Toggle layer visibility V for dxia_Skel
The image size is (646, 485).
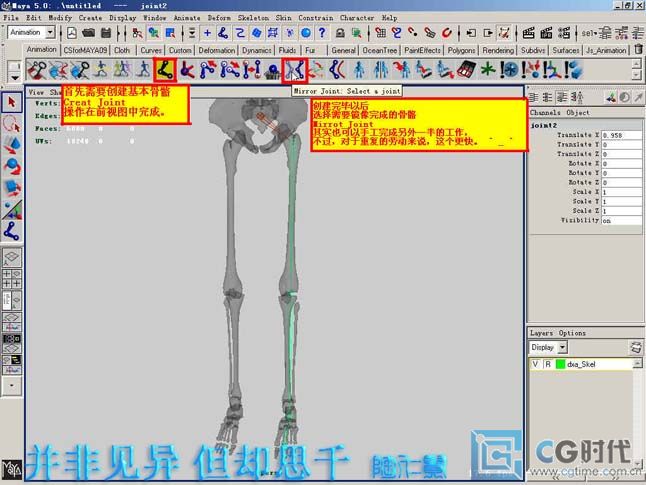click(535, 364)
